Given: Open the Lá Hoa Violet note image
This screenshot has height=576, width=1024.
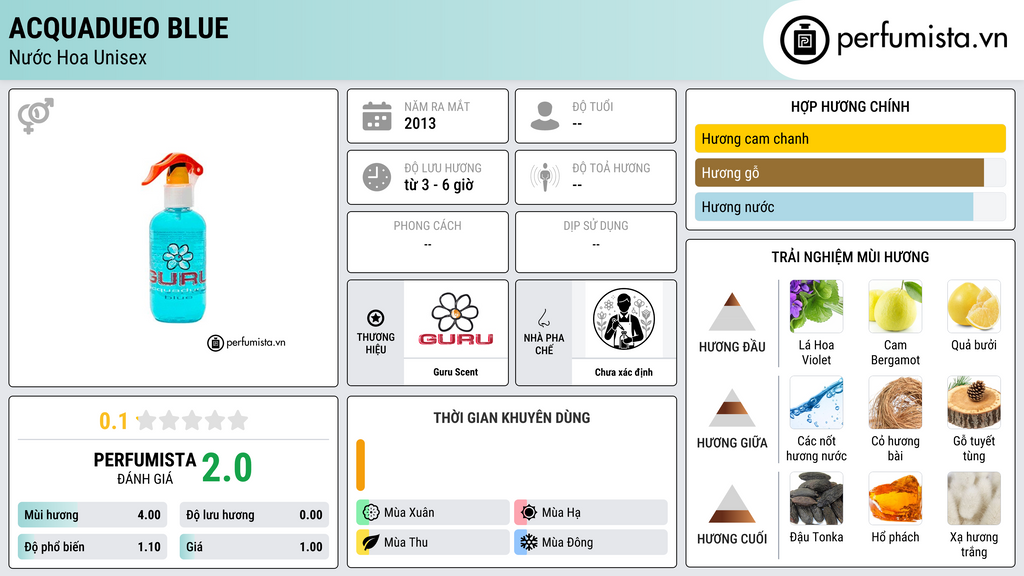Looking at the screenshot, I should click(816, 306).
